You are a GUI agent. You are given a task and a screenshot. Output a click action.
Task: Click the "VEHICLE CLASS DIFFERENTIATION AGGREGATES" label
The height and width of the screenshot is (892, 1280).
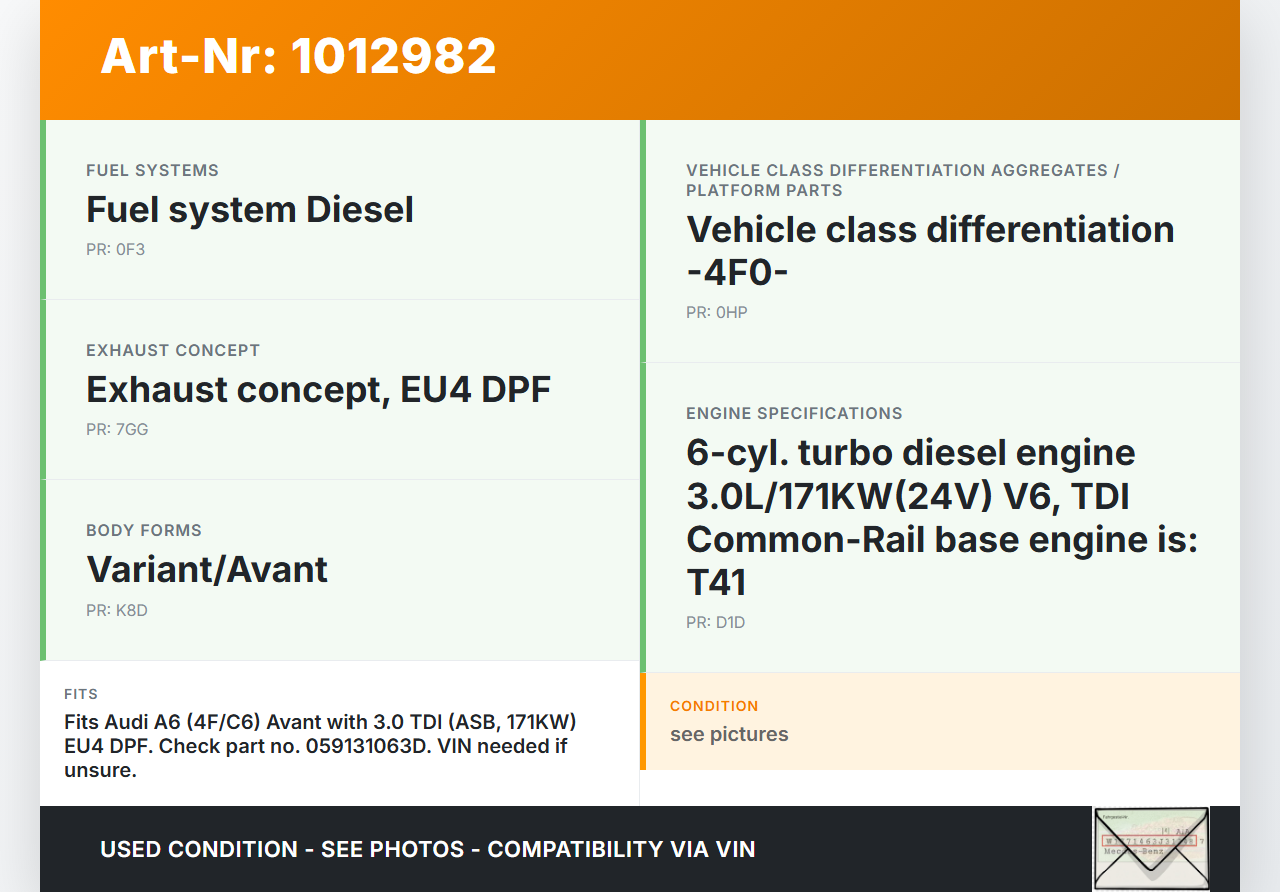tap(903, 180)
